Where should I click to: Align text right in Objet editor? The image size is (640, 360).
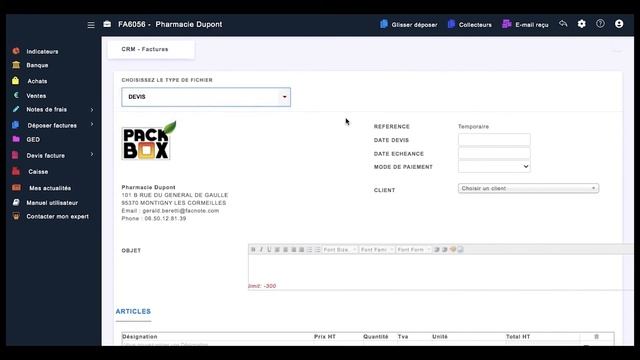(293, 250)
